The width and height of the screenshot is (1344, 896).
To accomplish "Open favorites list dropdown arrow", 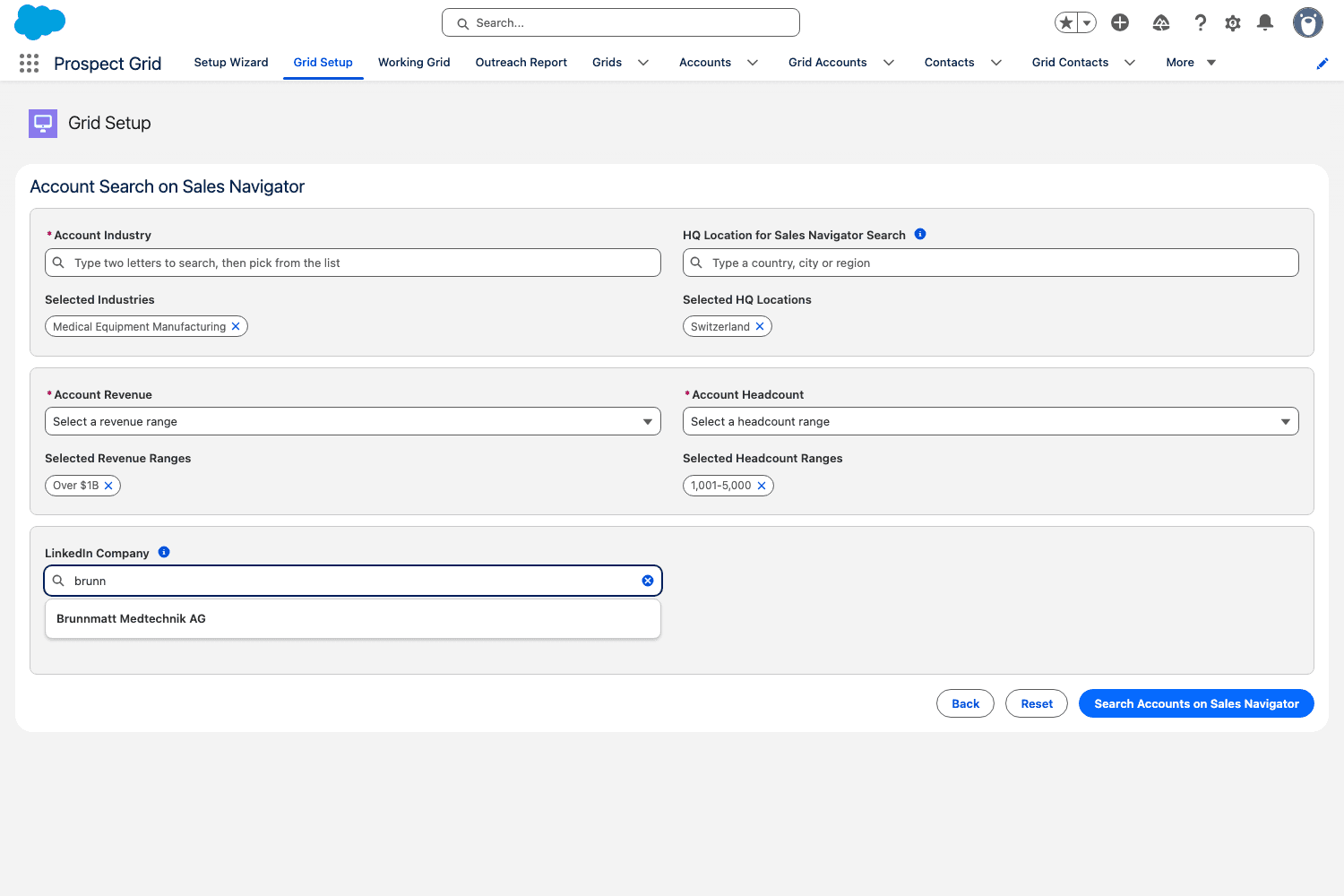I will [1087, 22].
